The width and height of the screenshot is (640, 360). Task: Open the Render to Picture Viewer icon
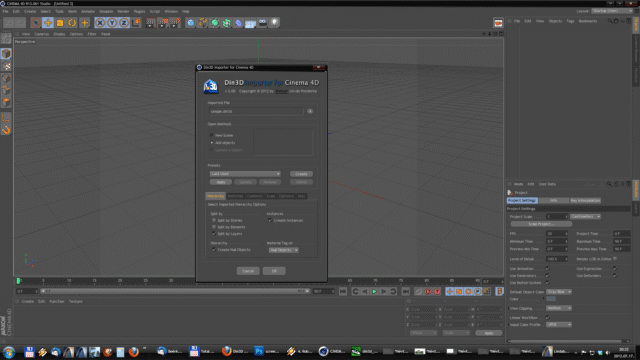pyautogui.click(x=162, y=23)
